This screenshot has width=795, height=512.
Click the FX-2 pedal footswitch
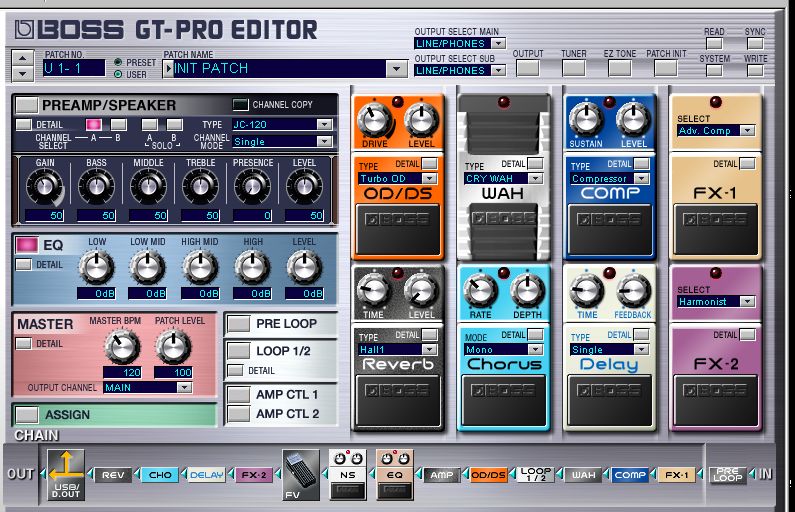coord(715,400)
